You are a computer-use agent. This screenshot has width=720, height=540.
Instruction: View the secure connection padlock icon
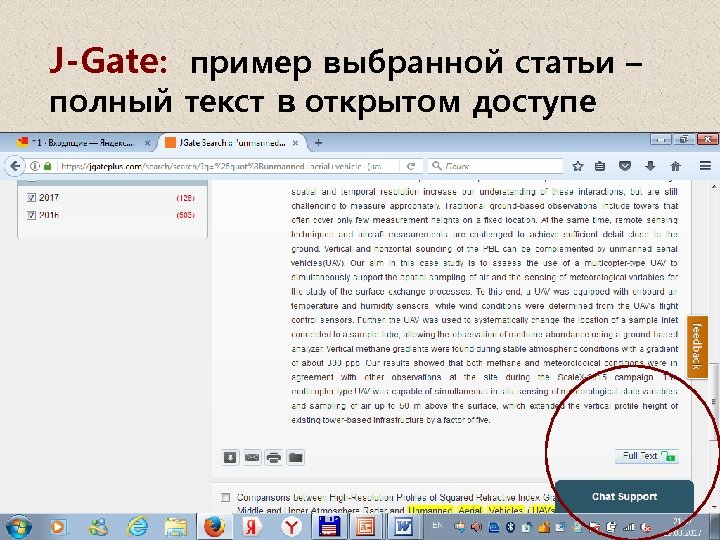47,166
